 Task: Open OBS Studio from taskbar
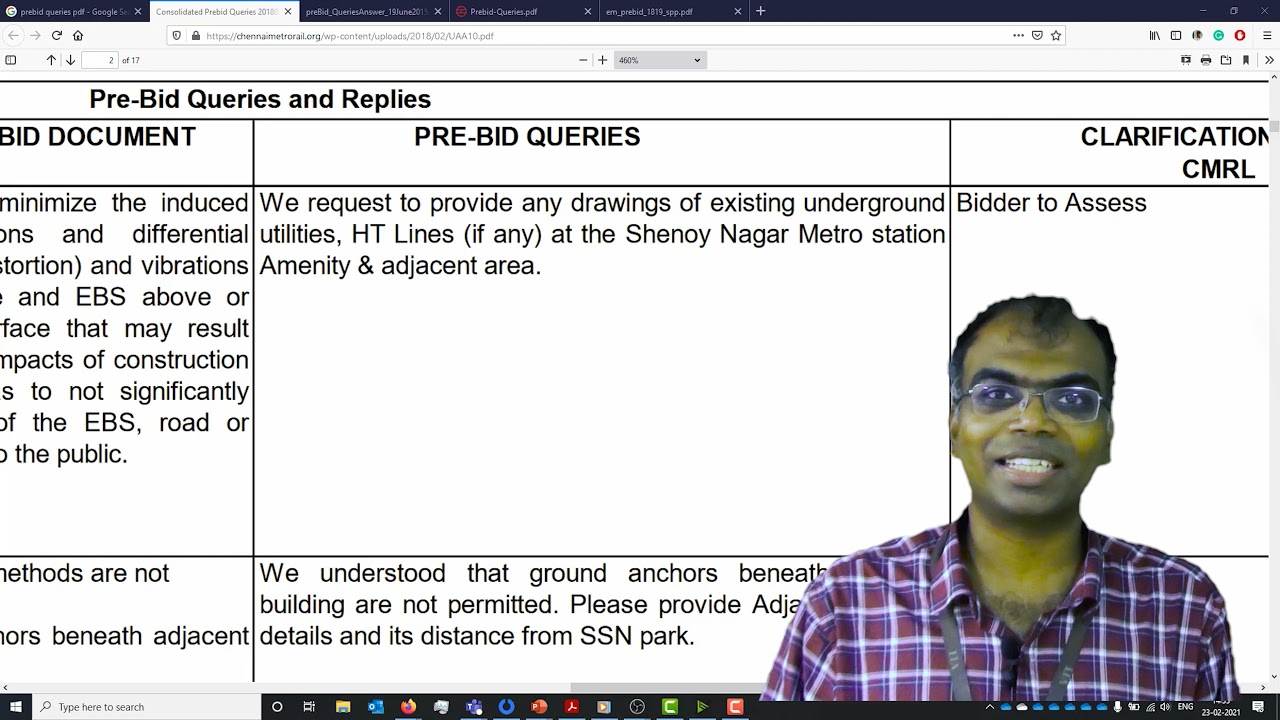point(637,707)
